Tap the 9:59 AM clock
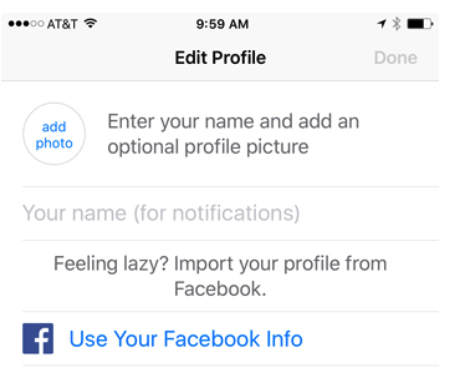The height and width of the screenshot is (390, 466). pos(222,24)
